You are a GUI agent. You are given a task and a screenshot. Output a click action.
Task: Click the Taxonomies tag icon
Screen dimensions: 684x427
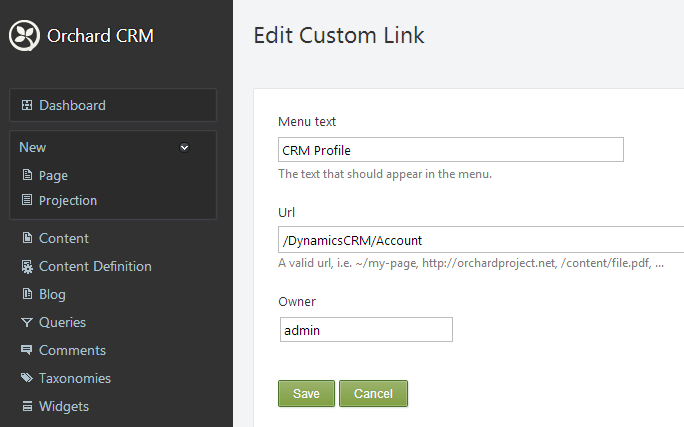[27, 378]
